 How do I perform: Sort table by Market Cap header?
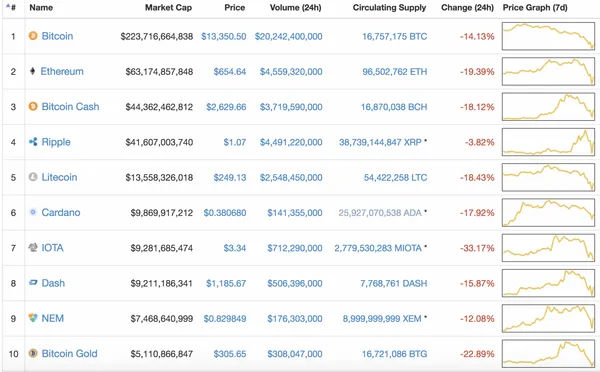(x=168, y=8)
